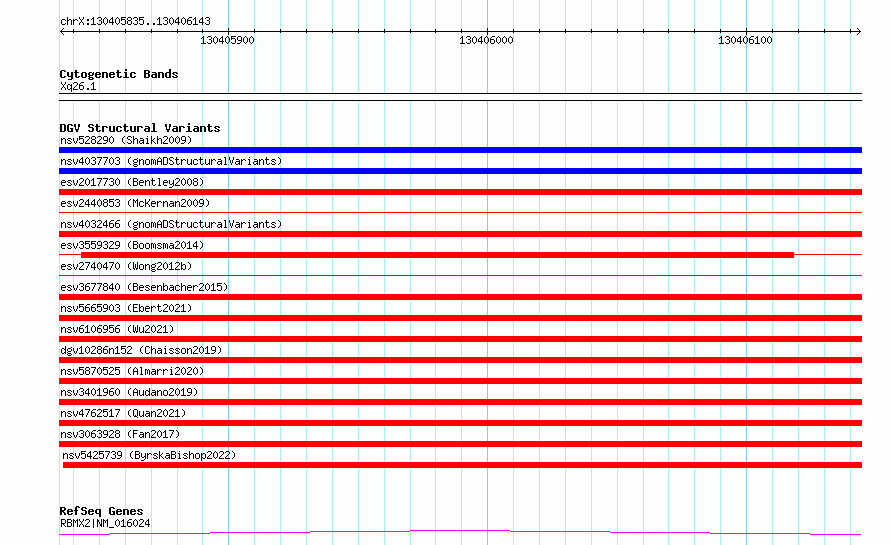This screenshot has width=890, height=545.
Task: Click the esv2740470 (Wong2012b) label
Action: point(126,266)
